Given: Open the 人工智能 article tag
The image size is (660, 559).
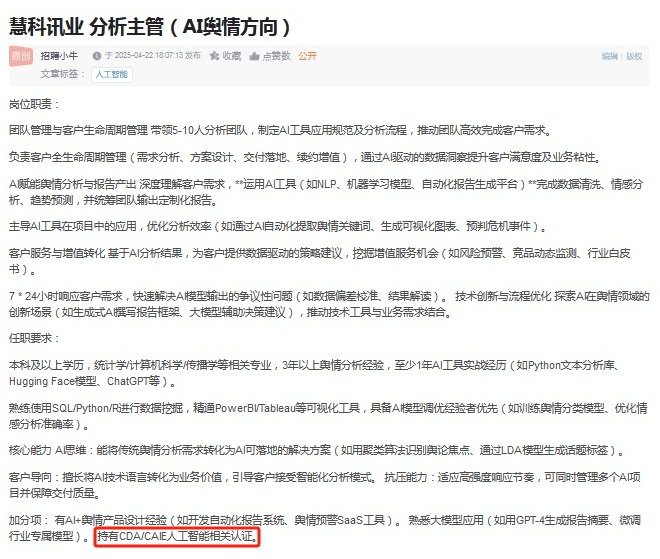Looking at the screenshot, I should (112, 75).
